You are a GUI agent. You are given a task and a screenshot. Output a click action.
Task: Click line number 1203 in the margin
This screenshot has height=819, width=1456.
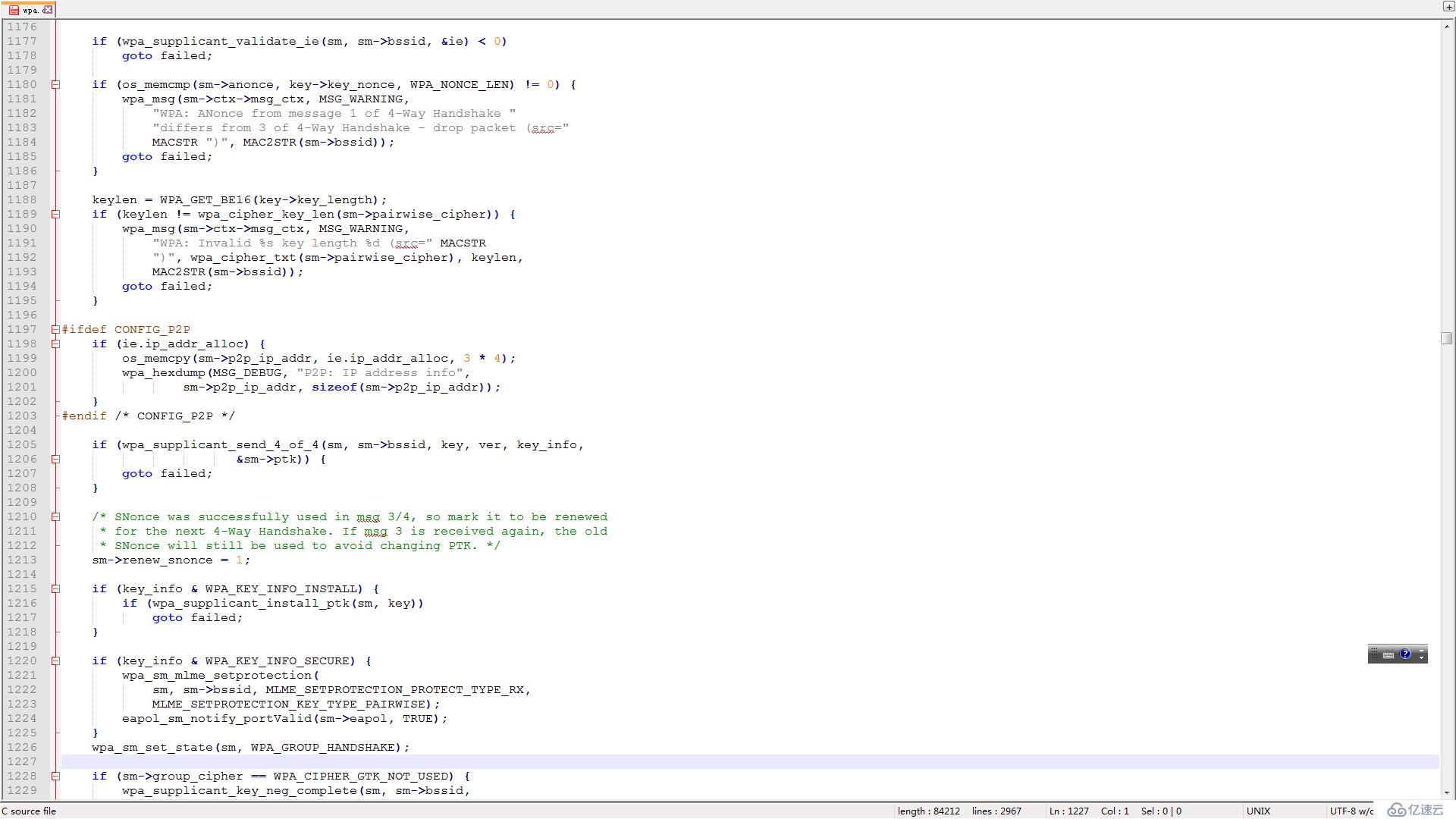point(22,416)
